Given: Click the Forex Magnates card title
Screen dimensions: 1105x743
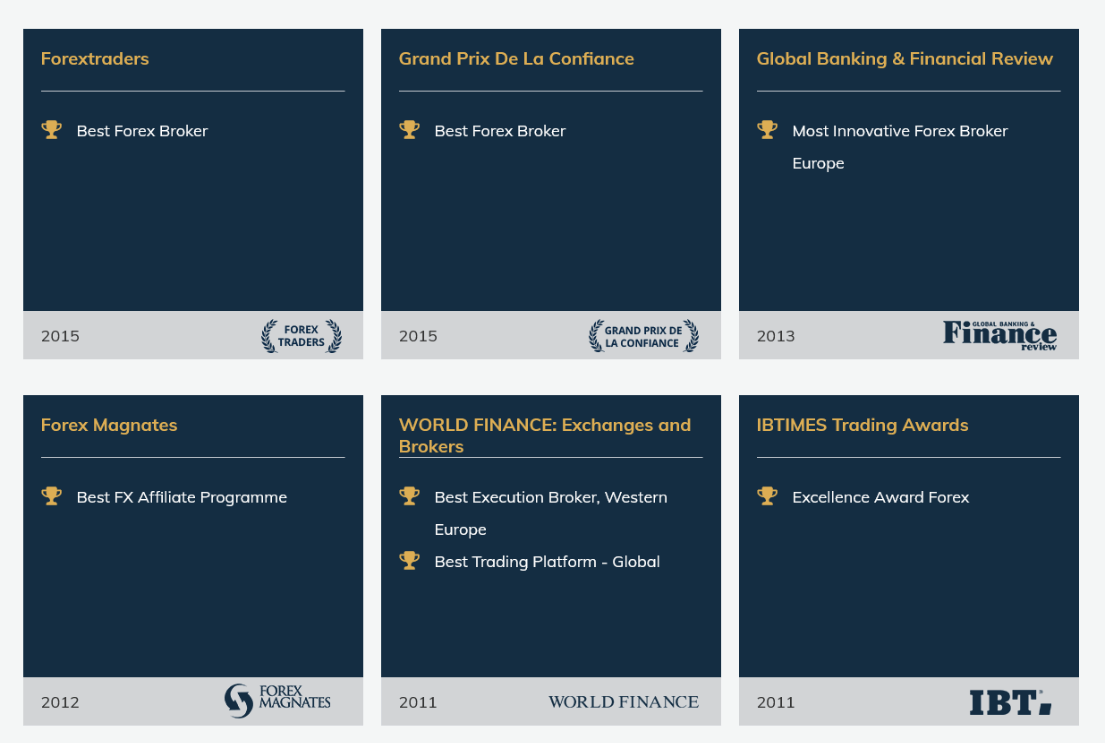Looking at the screenshot, I should coord(109,425).
